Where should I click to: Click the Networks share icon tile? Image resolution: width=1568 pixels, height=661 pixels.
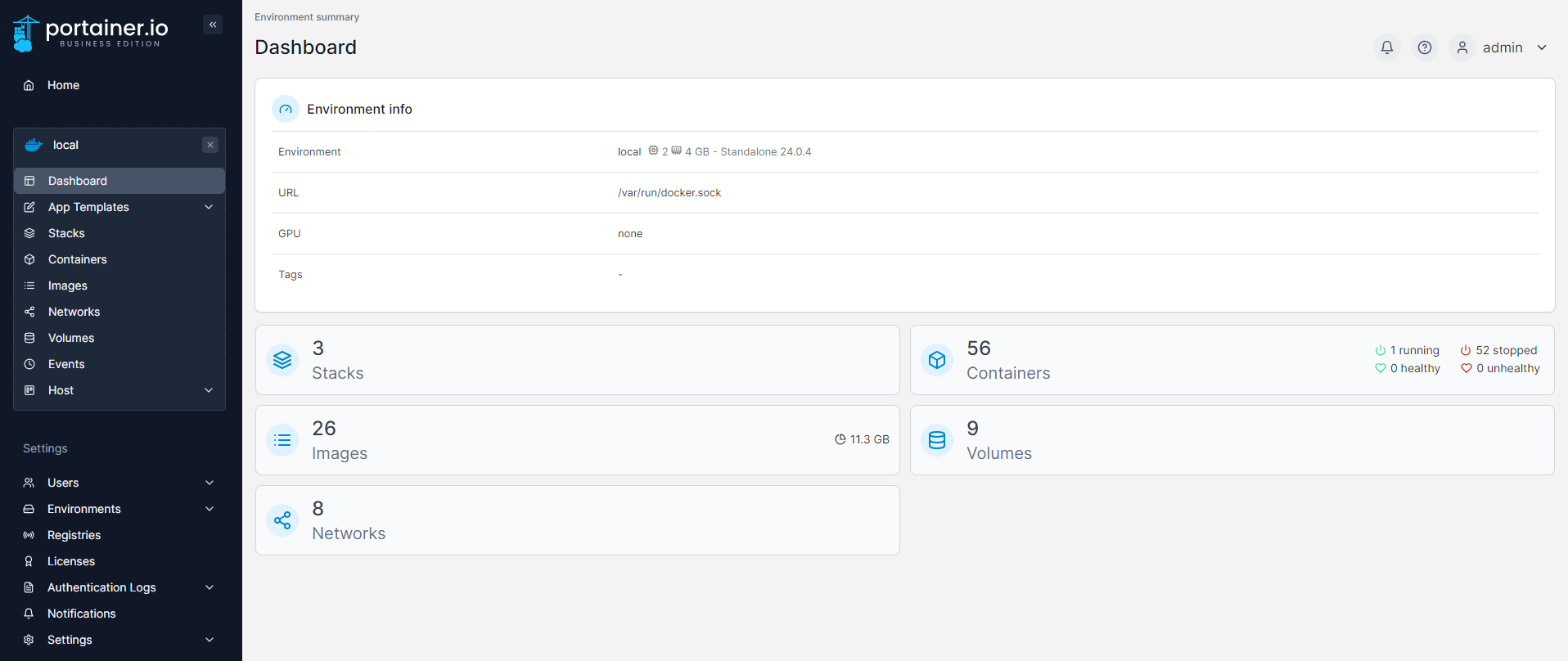point(282,520)
